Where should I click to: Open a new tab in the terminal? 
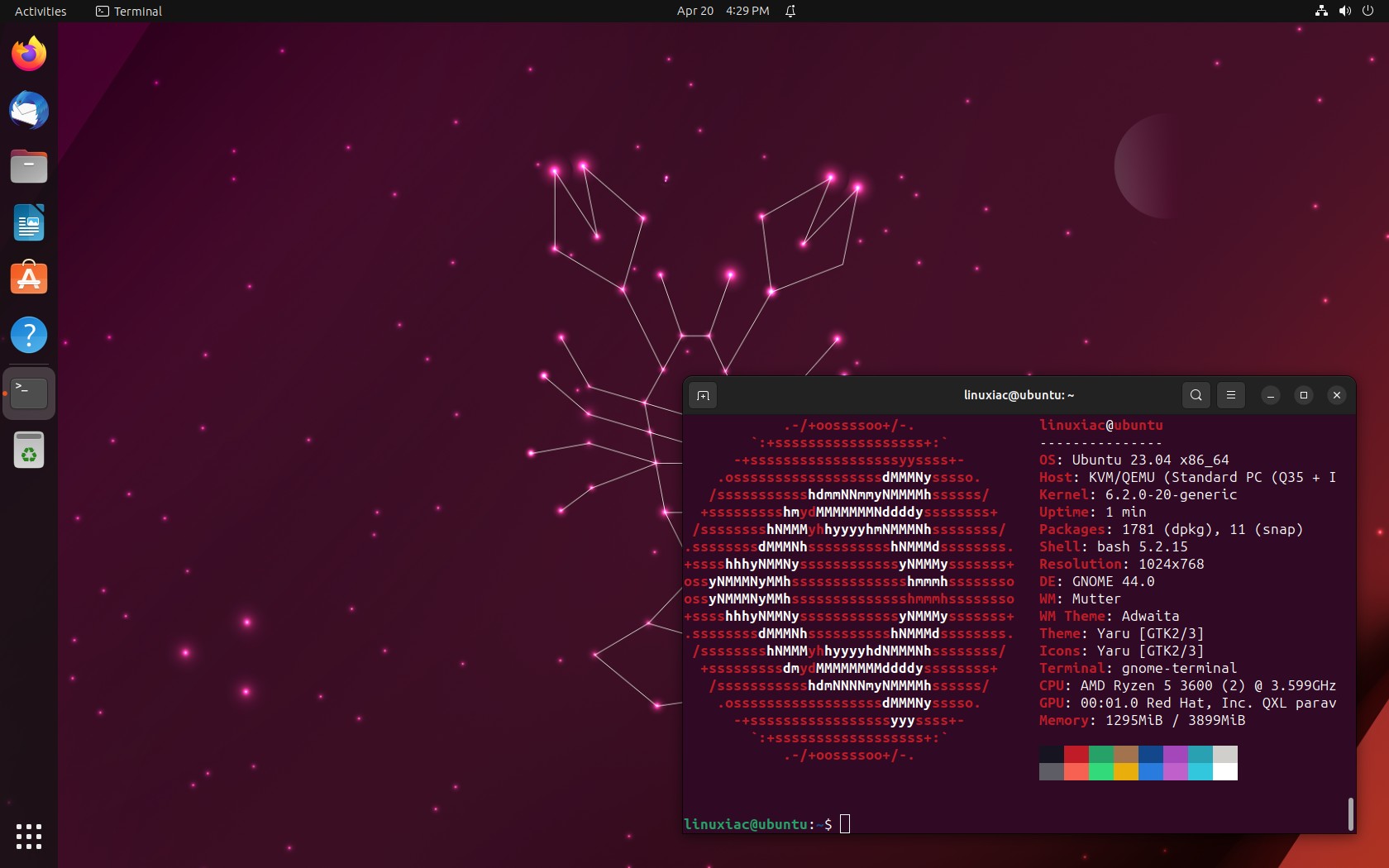(703, 395)
